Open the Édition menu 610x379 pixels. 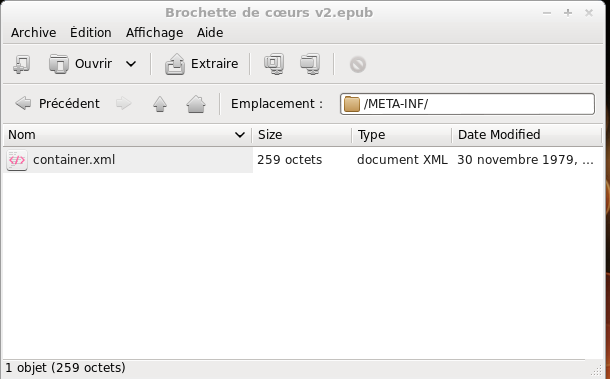pos(91,33)
